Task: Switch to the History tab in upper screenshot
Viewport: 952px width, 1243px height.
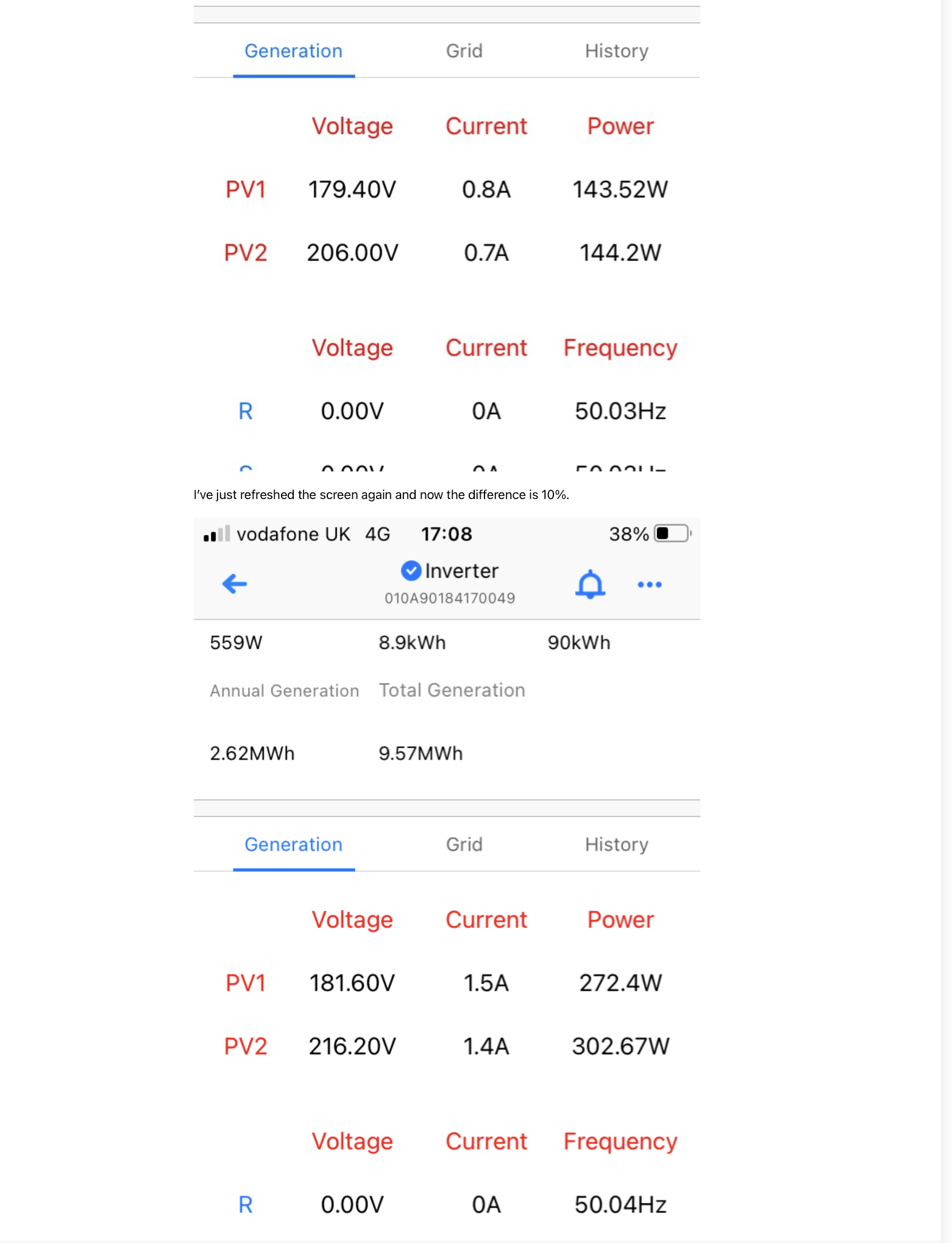Action: 617,51
